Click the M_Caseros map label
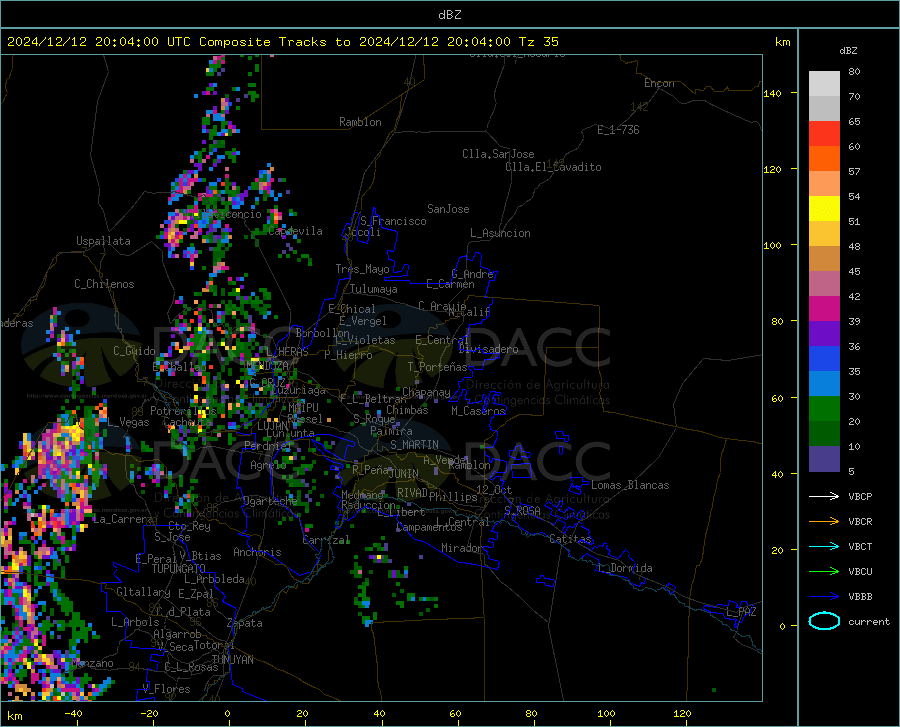900x727 pixels. (x=478, y=411)
